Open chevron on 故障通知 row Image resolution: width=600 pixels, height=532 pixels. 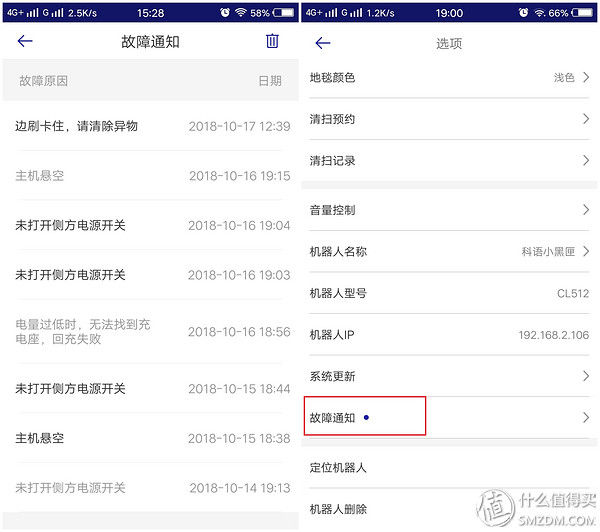(x=586, y=417)
